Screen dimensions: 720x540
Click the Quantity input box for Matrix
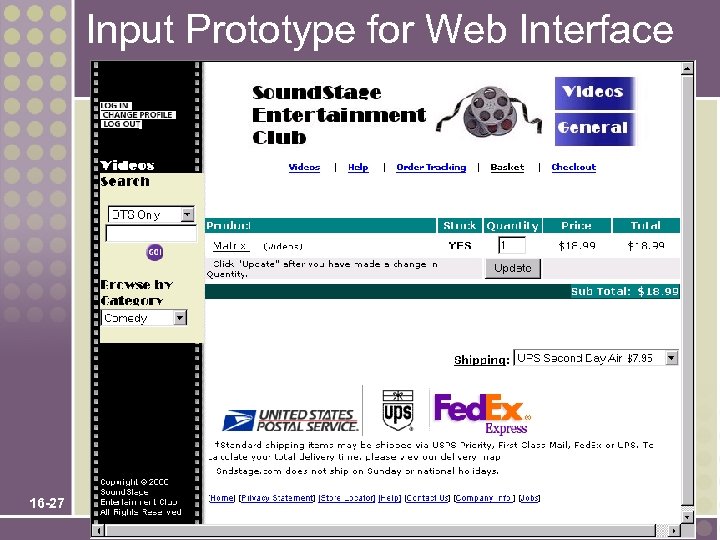pos(512,245)
